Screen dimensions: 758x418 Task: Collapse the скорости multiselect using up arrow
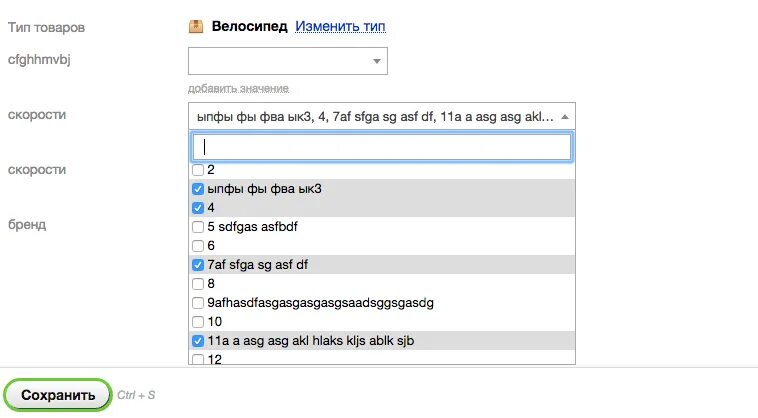pos(565,117)
